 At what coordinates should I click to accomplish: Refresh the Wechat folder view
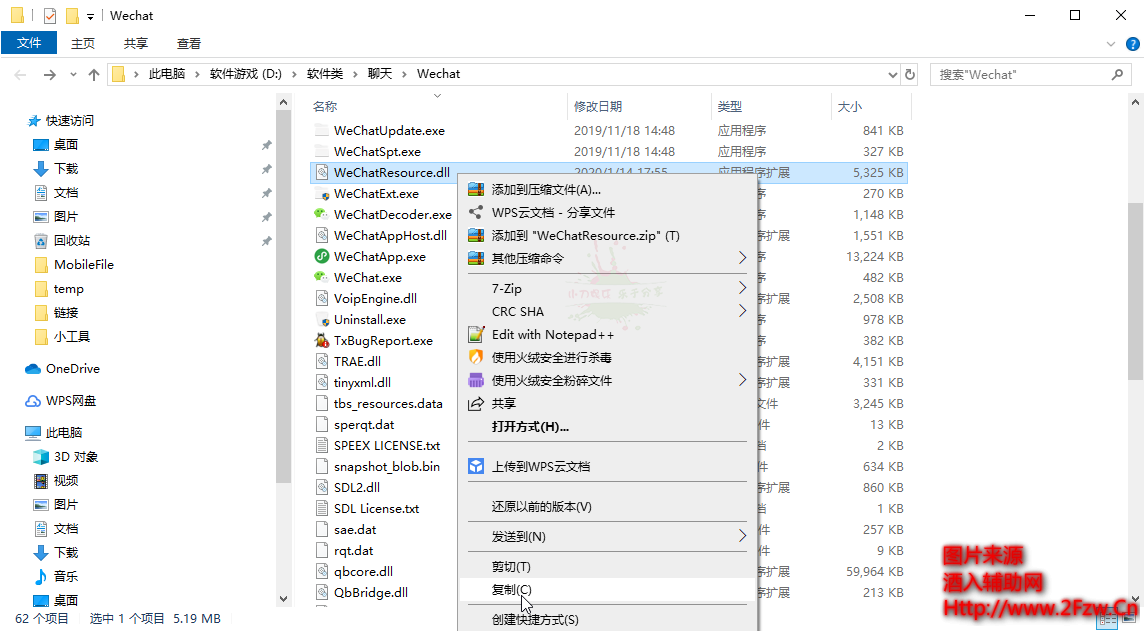[x=910, y=74]
